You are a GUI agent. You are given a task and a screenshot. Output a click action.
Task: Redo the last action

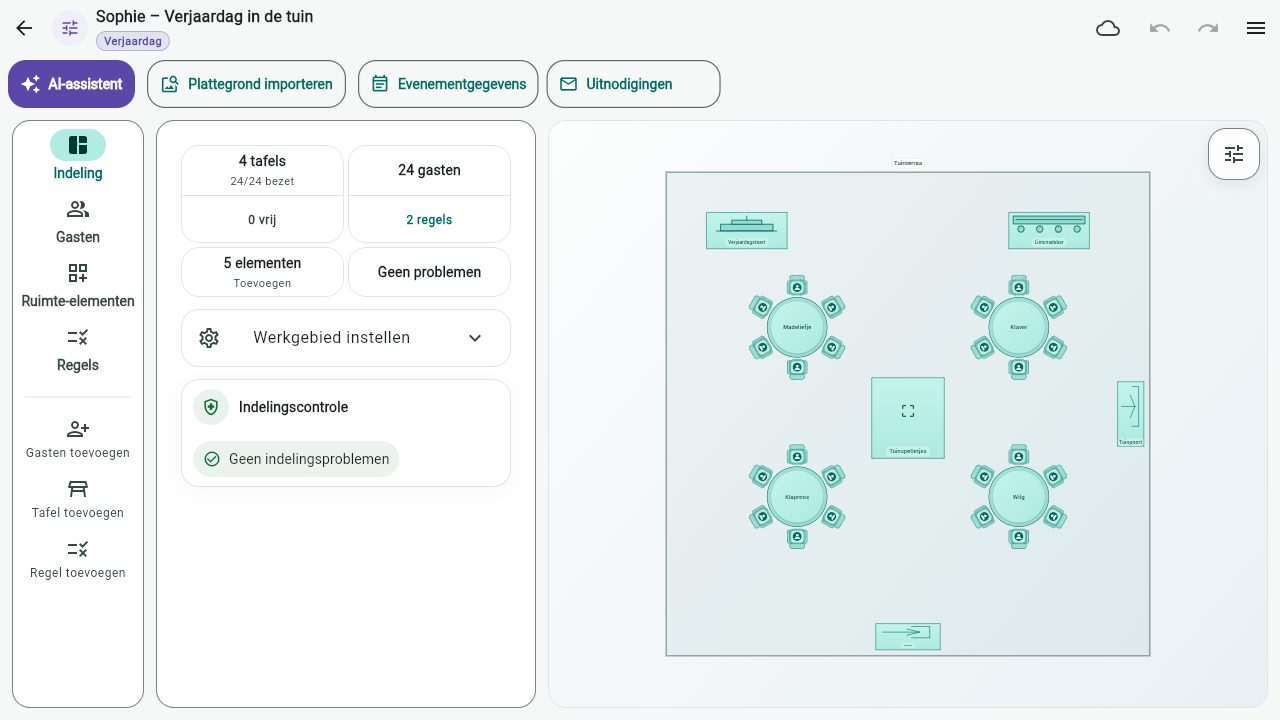(1208, 28)
